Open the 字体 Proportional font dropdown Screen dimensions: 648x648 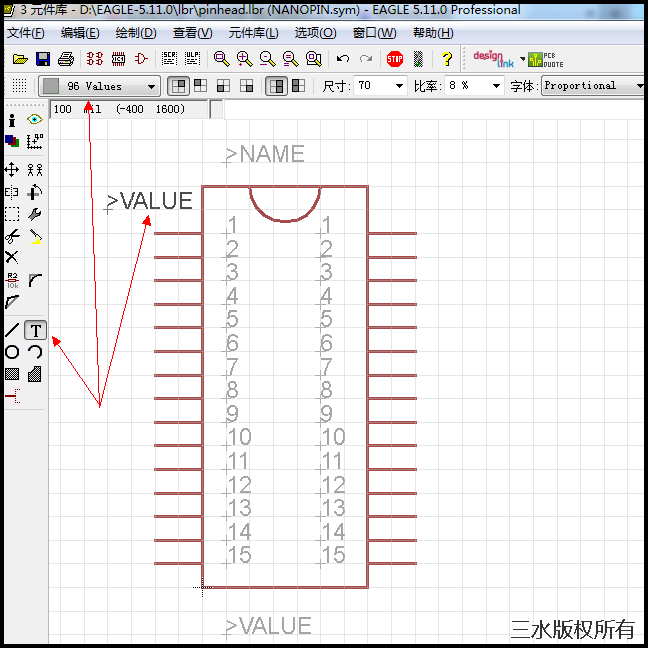pos(594,86)
